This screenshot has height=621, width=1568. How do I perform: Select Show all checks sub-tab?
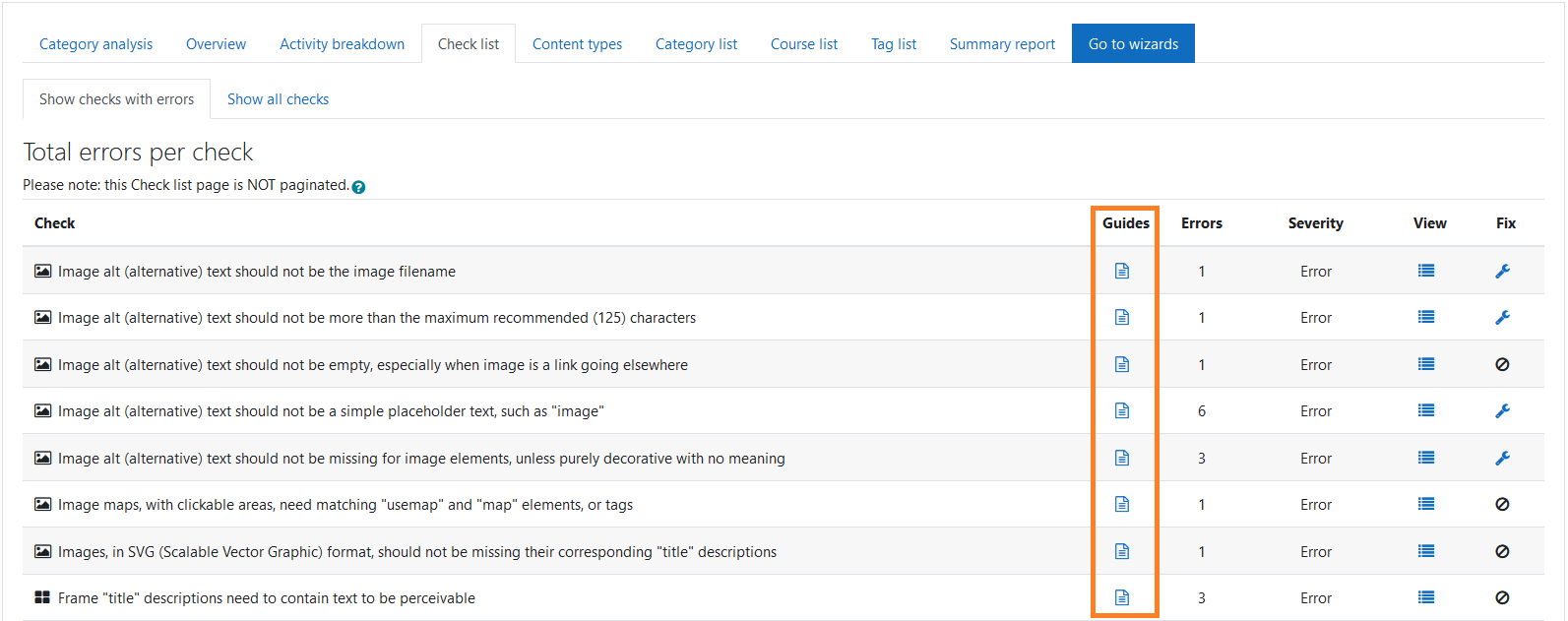point(278,99)
